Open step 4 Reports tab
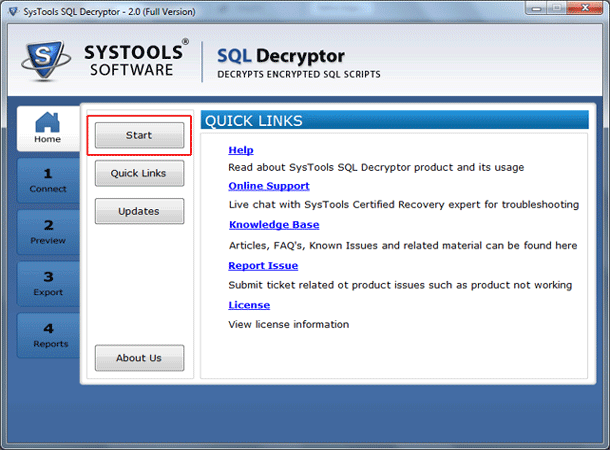This screenshot has height=450, width=610. 48,336
